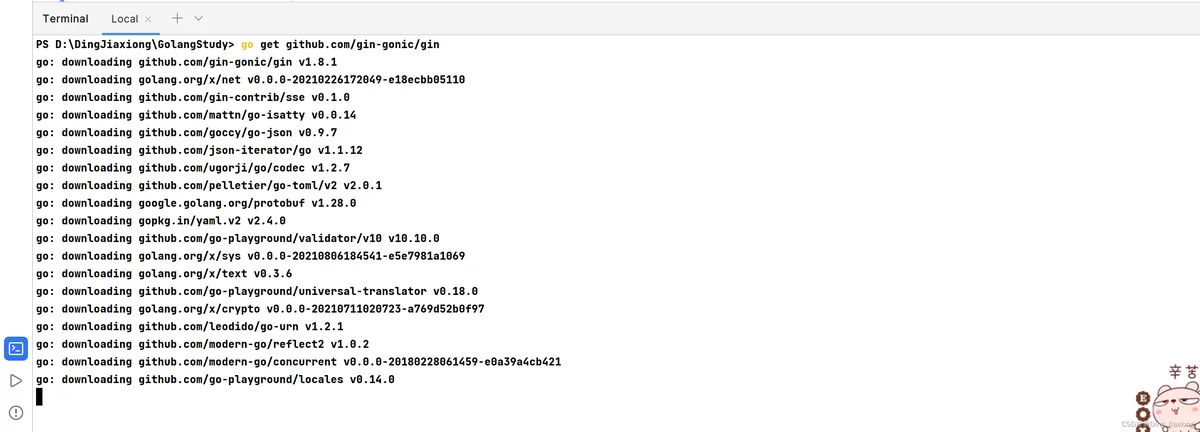Switch to the Local terminal tab
1200x432 pixels.
(x=125, y=19)
